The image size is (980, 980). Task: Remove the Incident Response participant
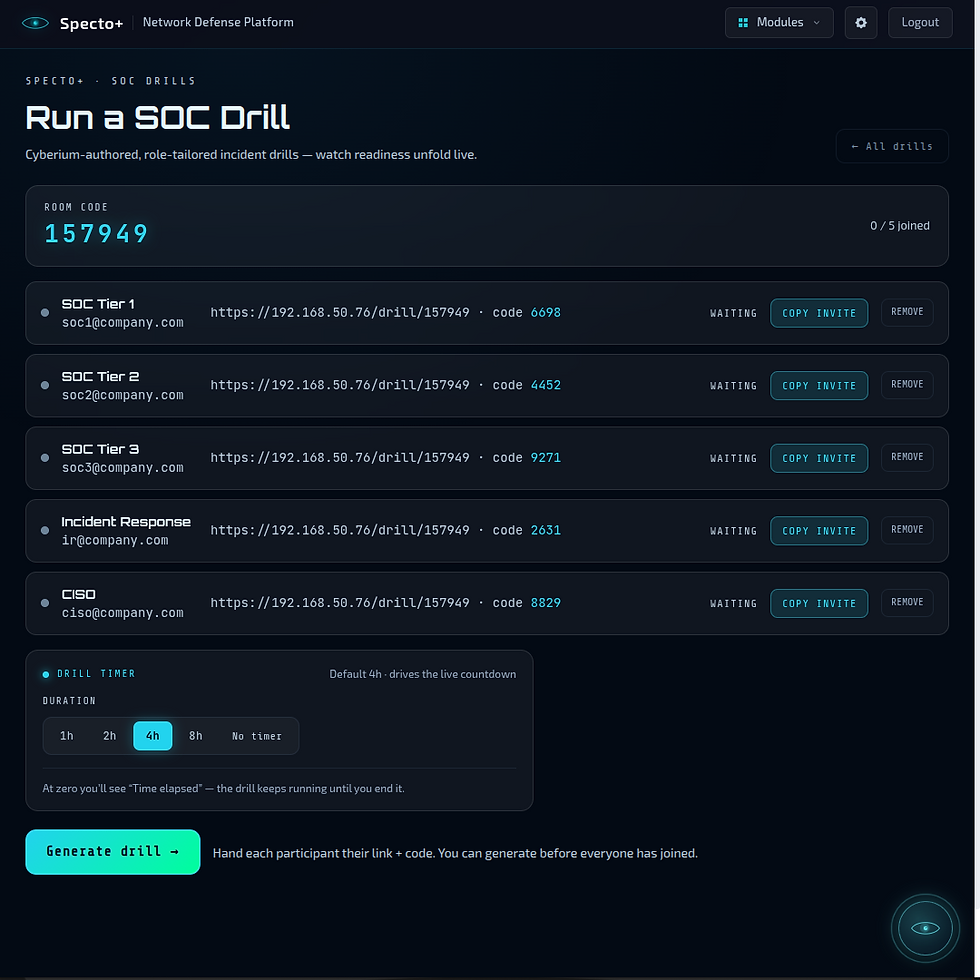point(907,529)
